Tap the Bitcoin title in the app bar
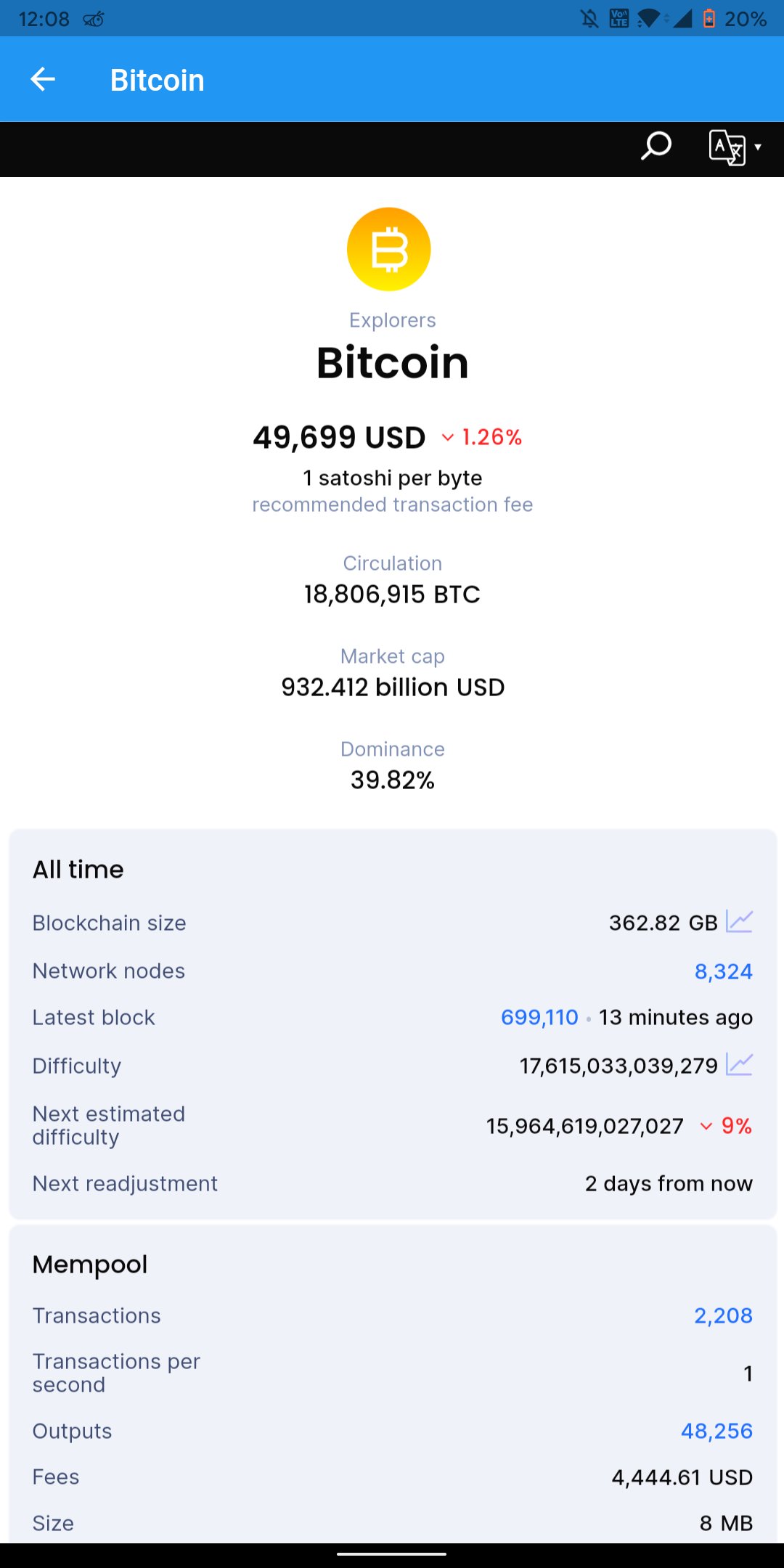This screenshot has width=784, height=1568. [x=157, y=80]
